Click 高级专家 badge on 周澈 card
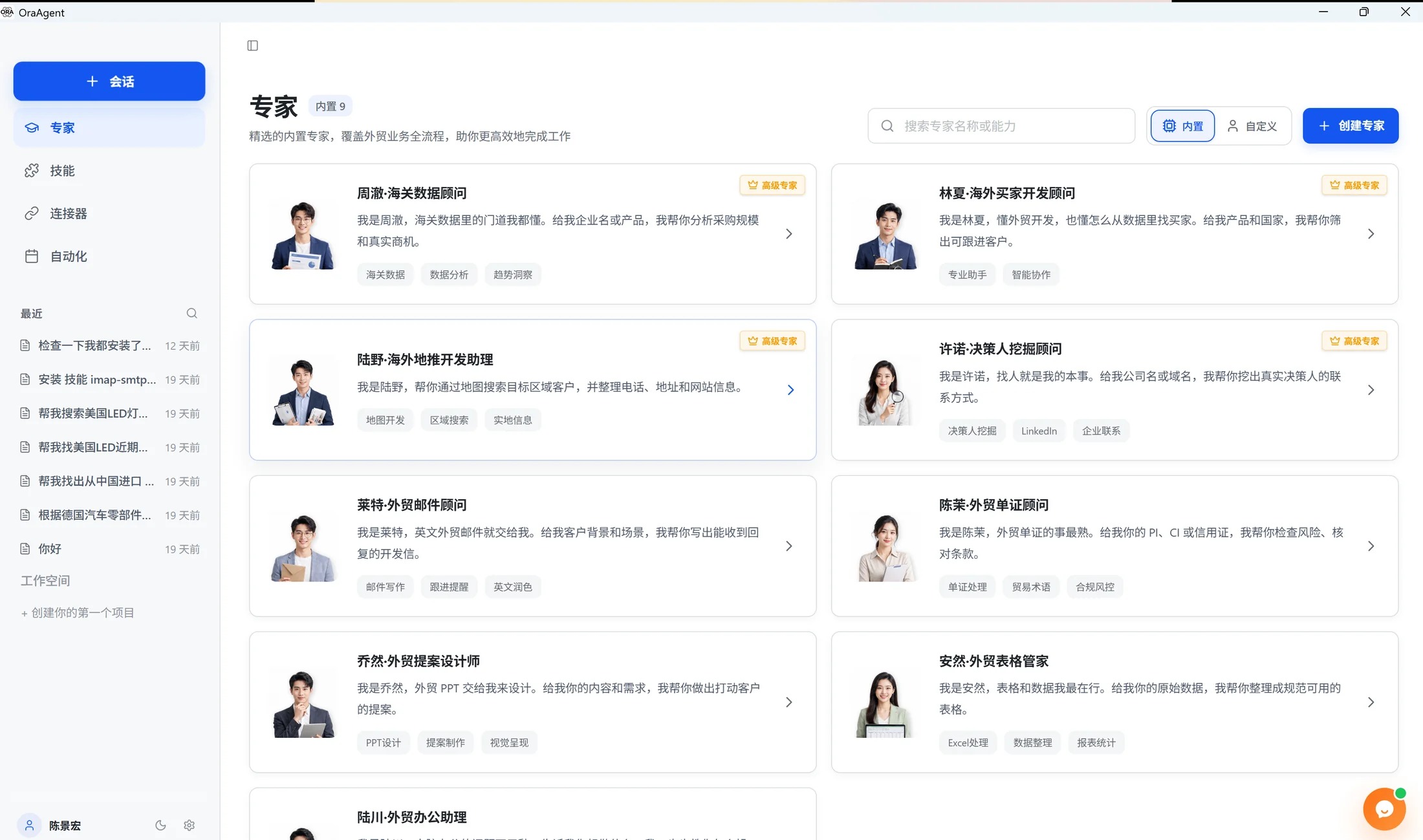1423x840 pixels. (x=772, y=186)
